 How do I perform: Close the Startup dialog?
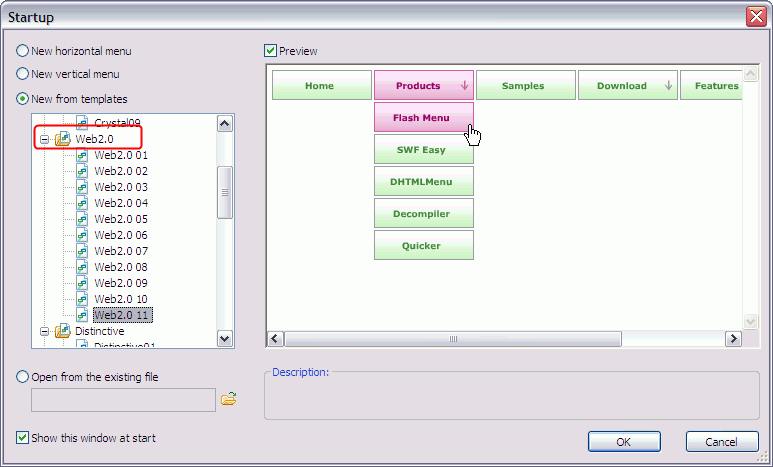click(756, 17)
